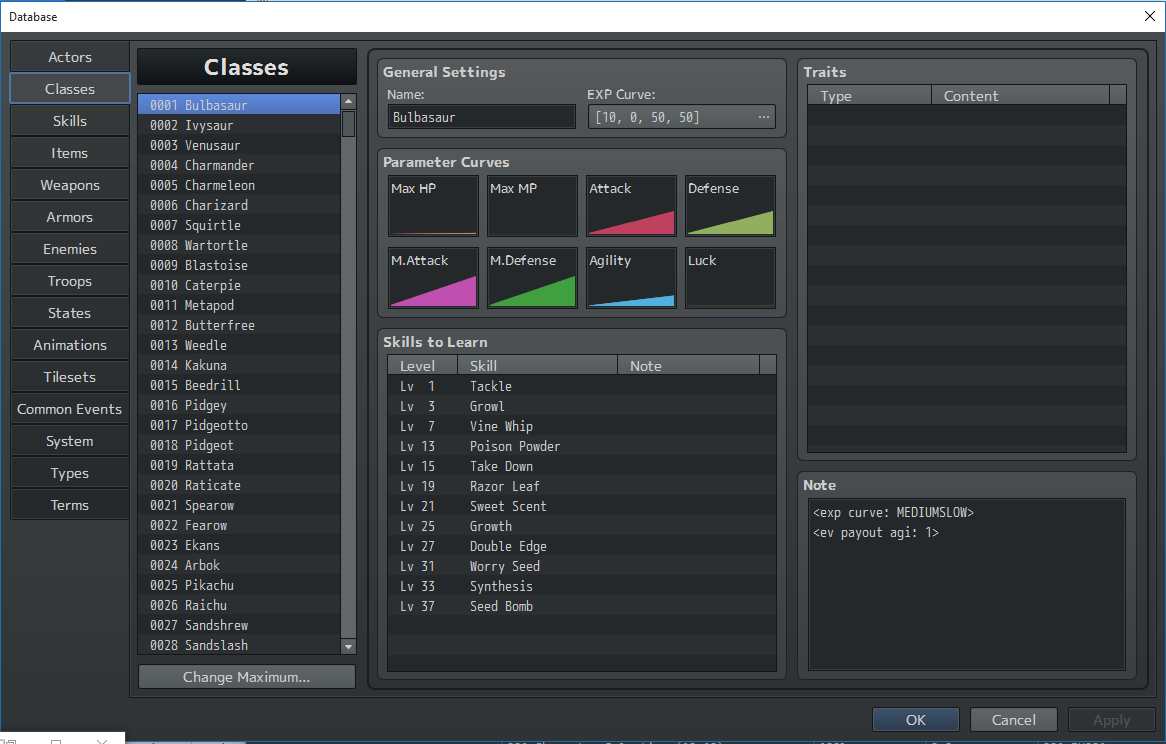Select the Lv 3 Growl skill row
Viewport: 1166px width, 744px height.
click(582, 406)
